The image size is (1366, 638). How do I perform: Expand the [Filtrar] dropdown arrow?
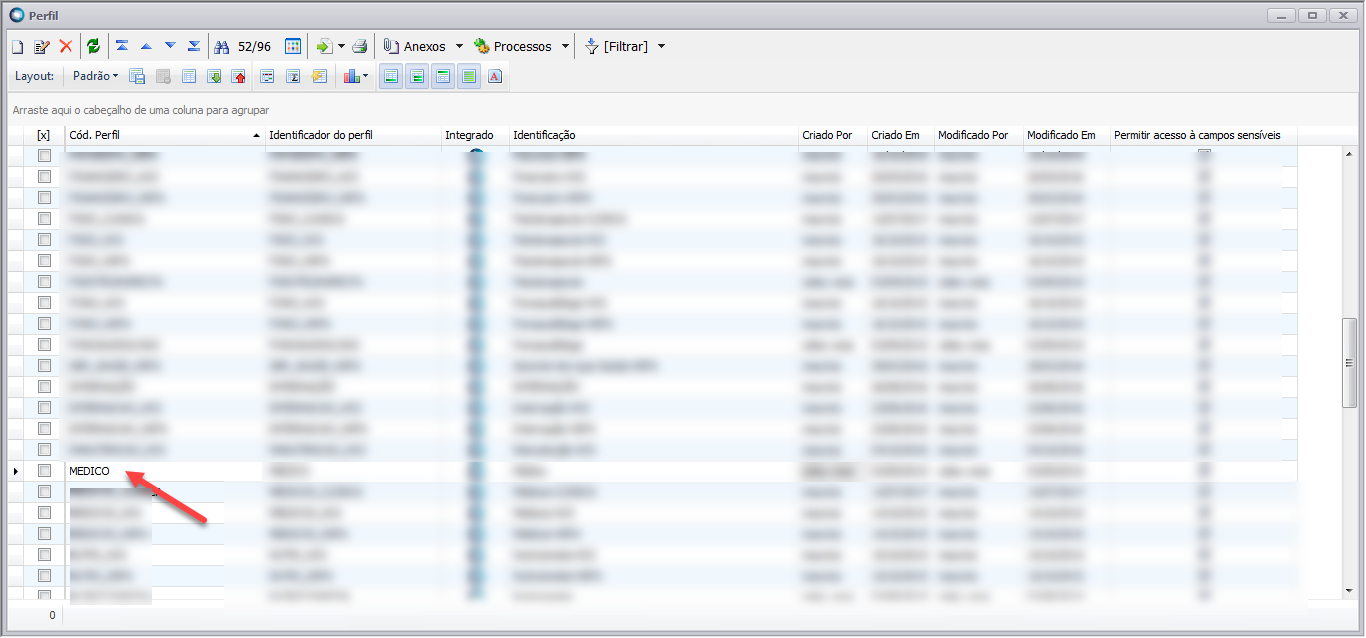point(661,47)
